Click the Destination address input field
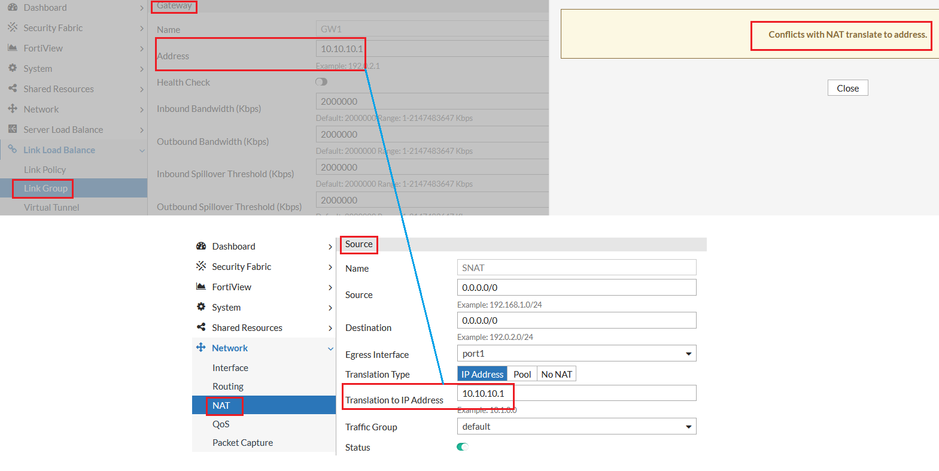This screenshot has width=939, height=471. (577, 320)
